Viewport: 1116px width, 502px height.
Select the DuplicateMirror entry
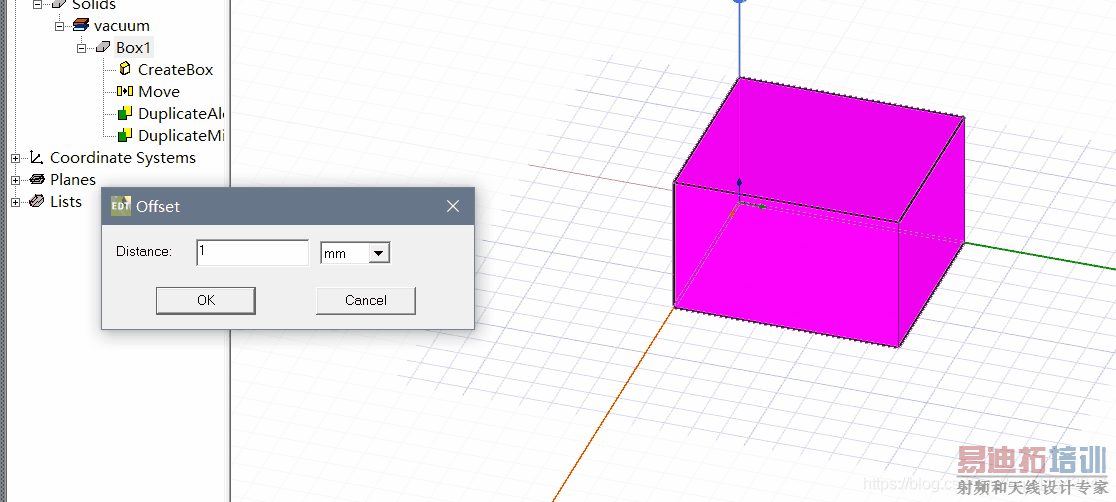point(181,136)
